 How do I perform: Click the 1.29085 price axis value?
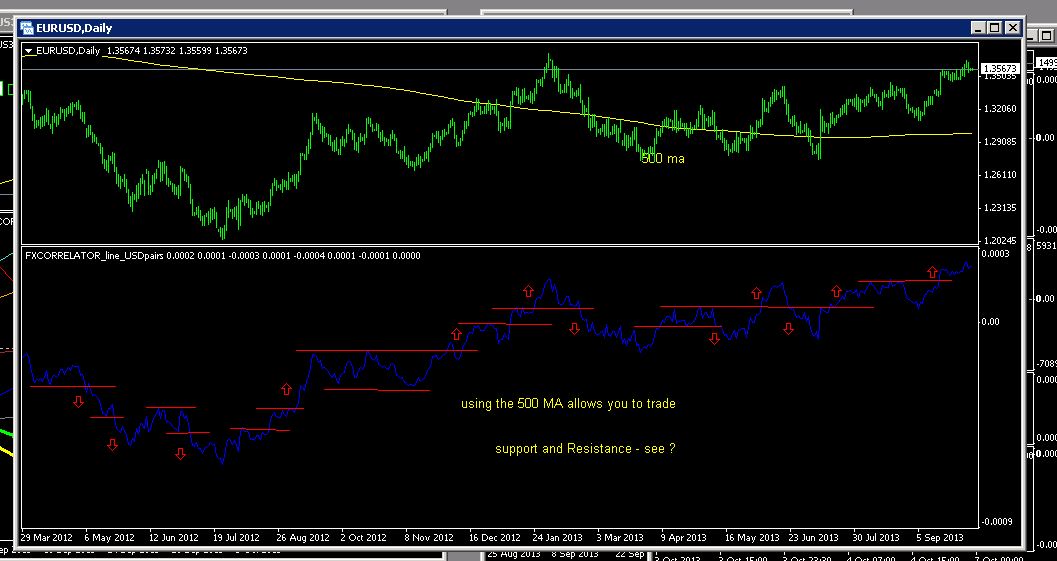[x=1000, y=142]
